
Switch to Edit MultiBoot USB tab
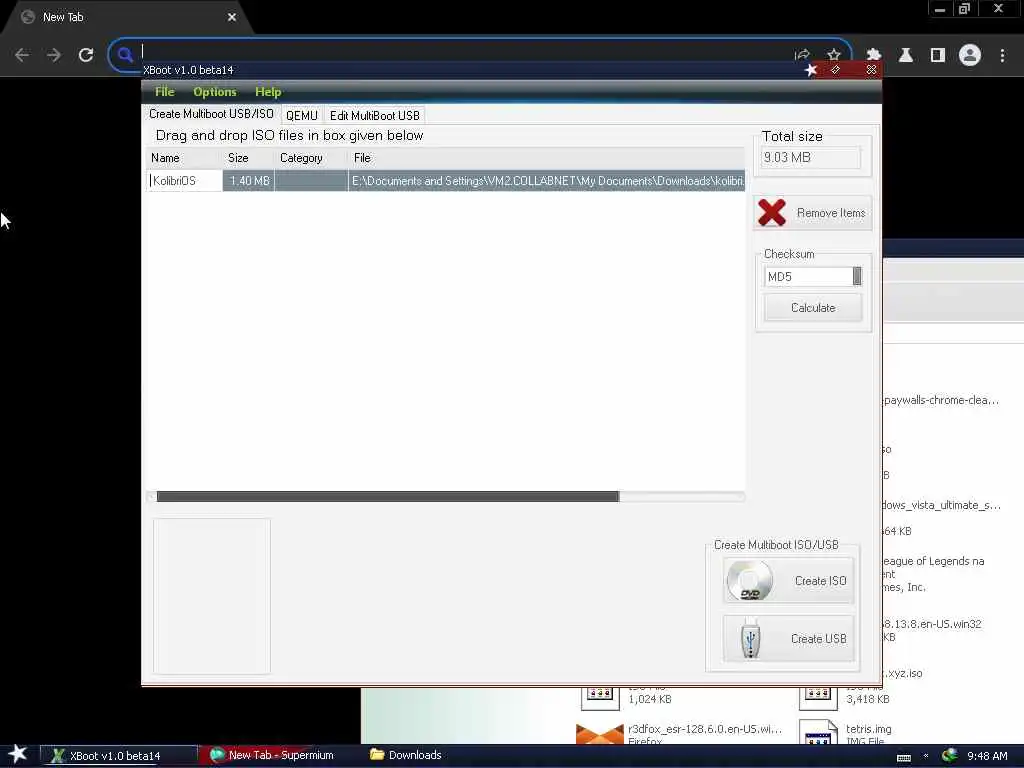click(375, 116)
